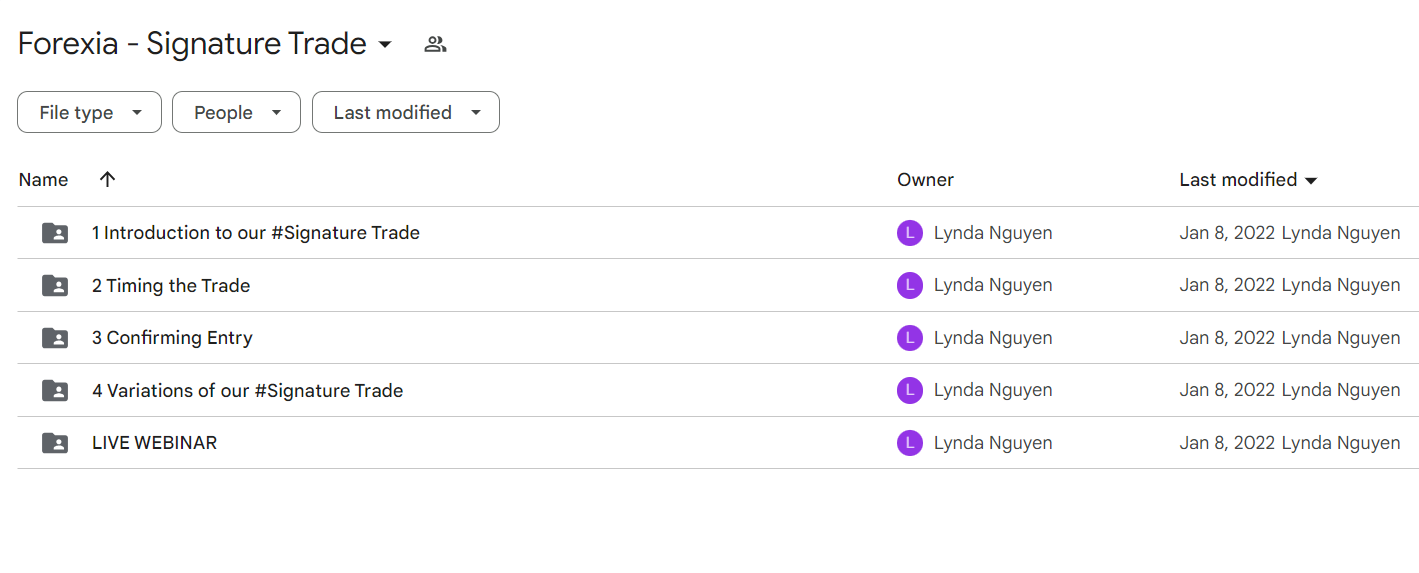
Task: Open the Last modified filter dropdown
Action: (406, 112)
